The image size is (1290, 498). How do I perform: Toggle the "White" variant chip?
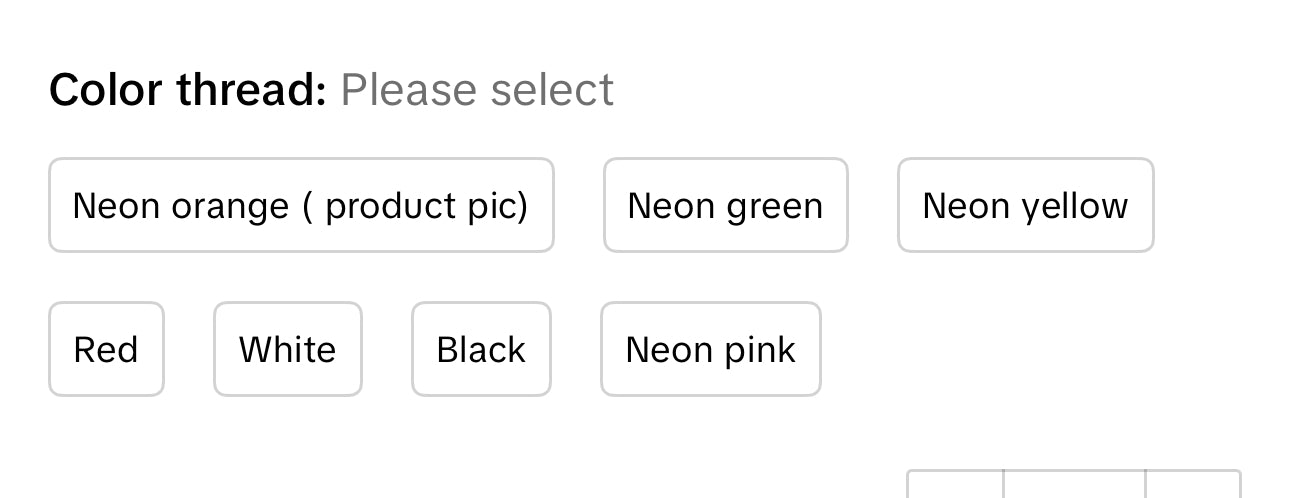tap(287, 349)
